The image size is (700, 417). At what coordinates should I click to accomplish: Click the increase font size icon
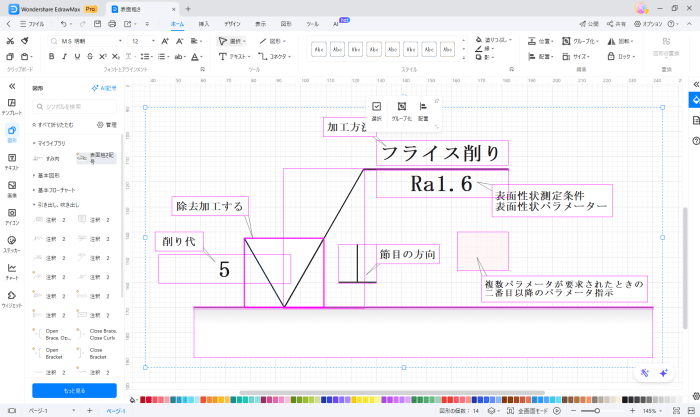tap(165, 41)
